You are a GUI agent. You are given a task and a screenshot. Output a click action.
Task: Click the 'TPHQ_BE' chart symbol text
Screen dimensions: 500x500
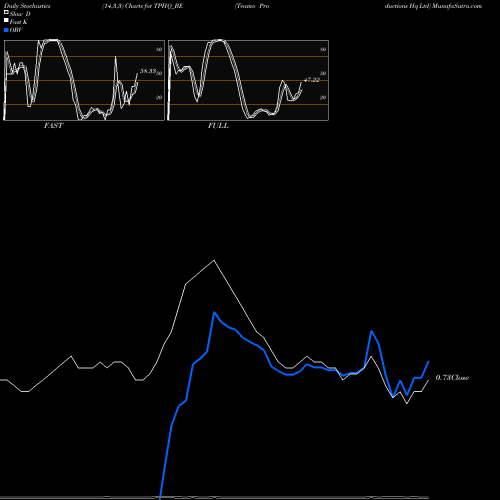click(x=169, y=6)
